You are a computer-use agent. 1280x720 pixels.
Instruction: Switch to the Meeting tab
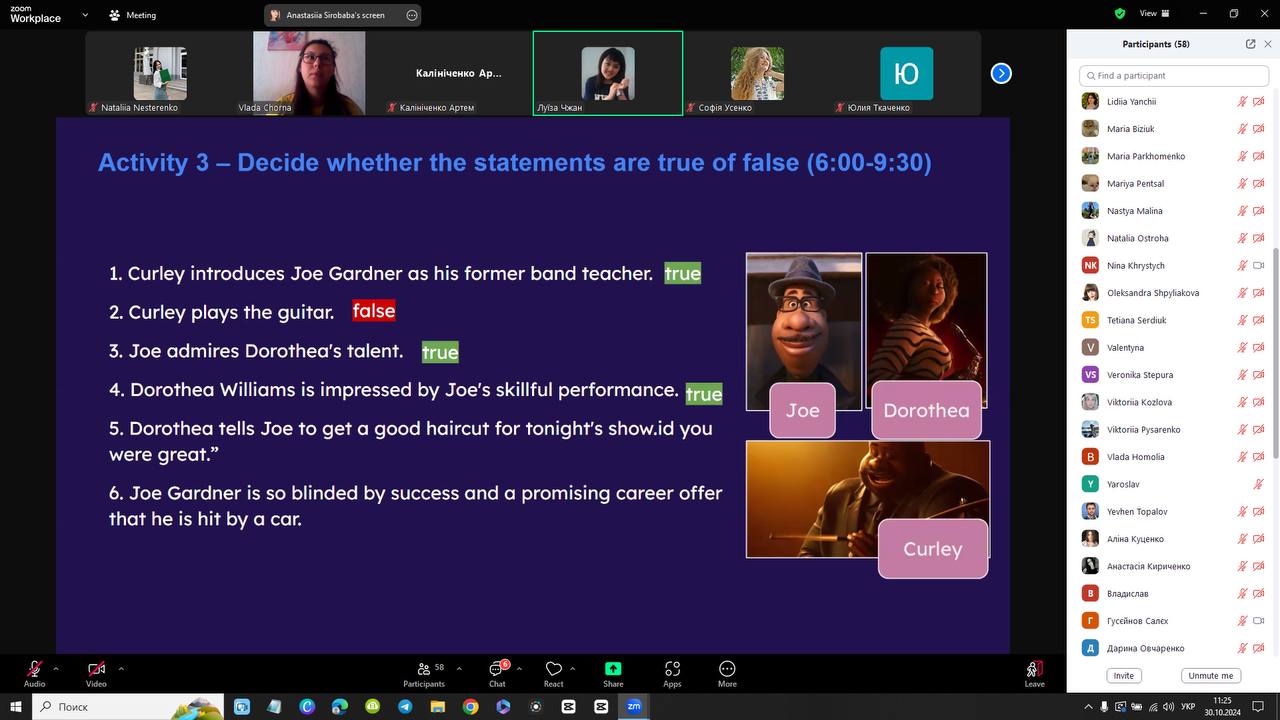pyautogui.click(x=133, y=15)
